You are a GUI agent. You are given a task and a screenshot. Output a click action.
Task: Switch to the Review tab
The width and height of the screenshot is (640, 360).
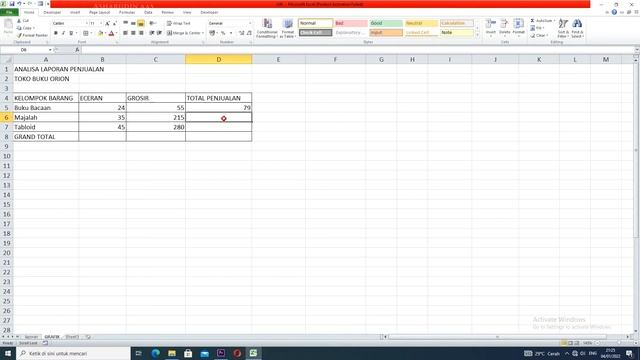click(x=167, y=13)
